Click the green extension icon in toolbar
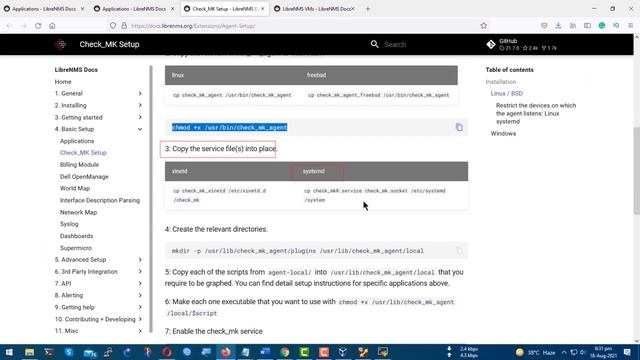 (602, 25)
